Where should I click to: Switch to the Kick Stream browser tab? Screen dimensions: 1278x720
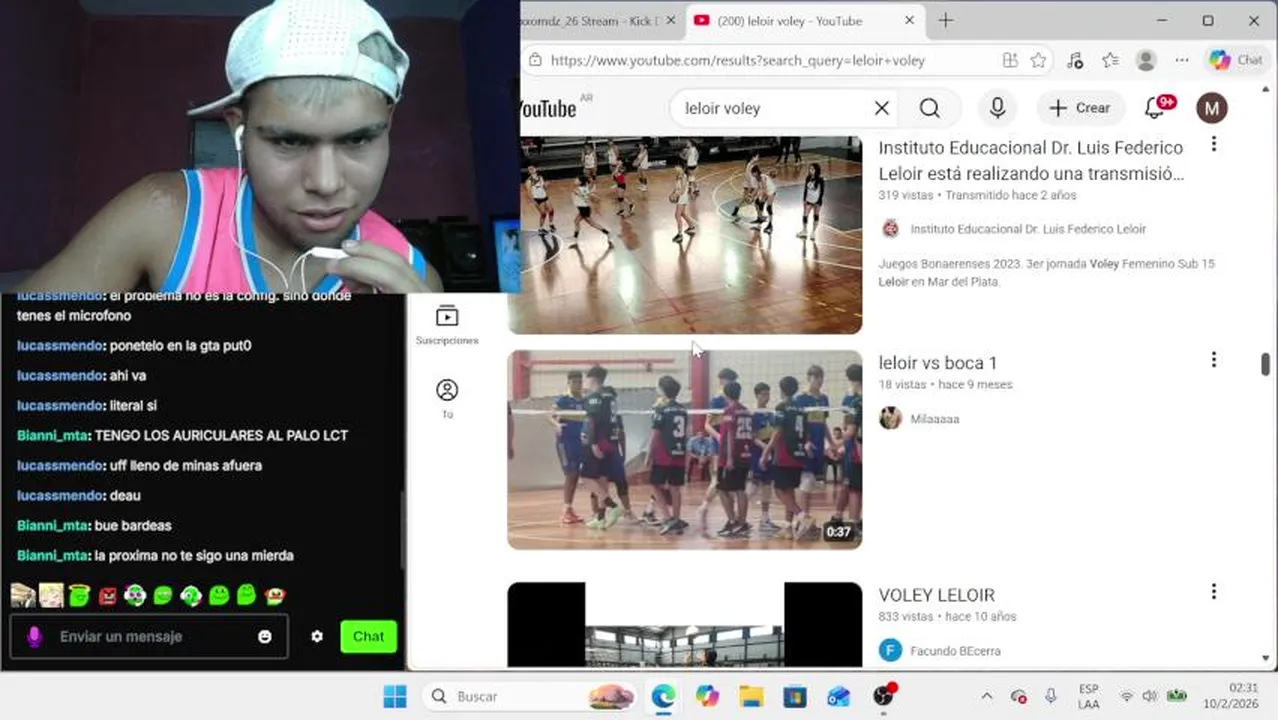coord(590,20)
